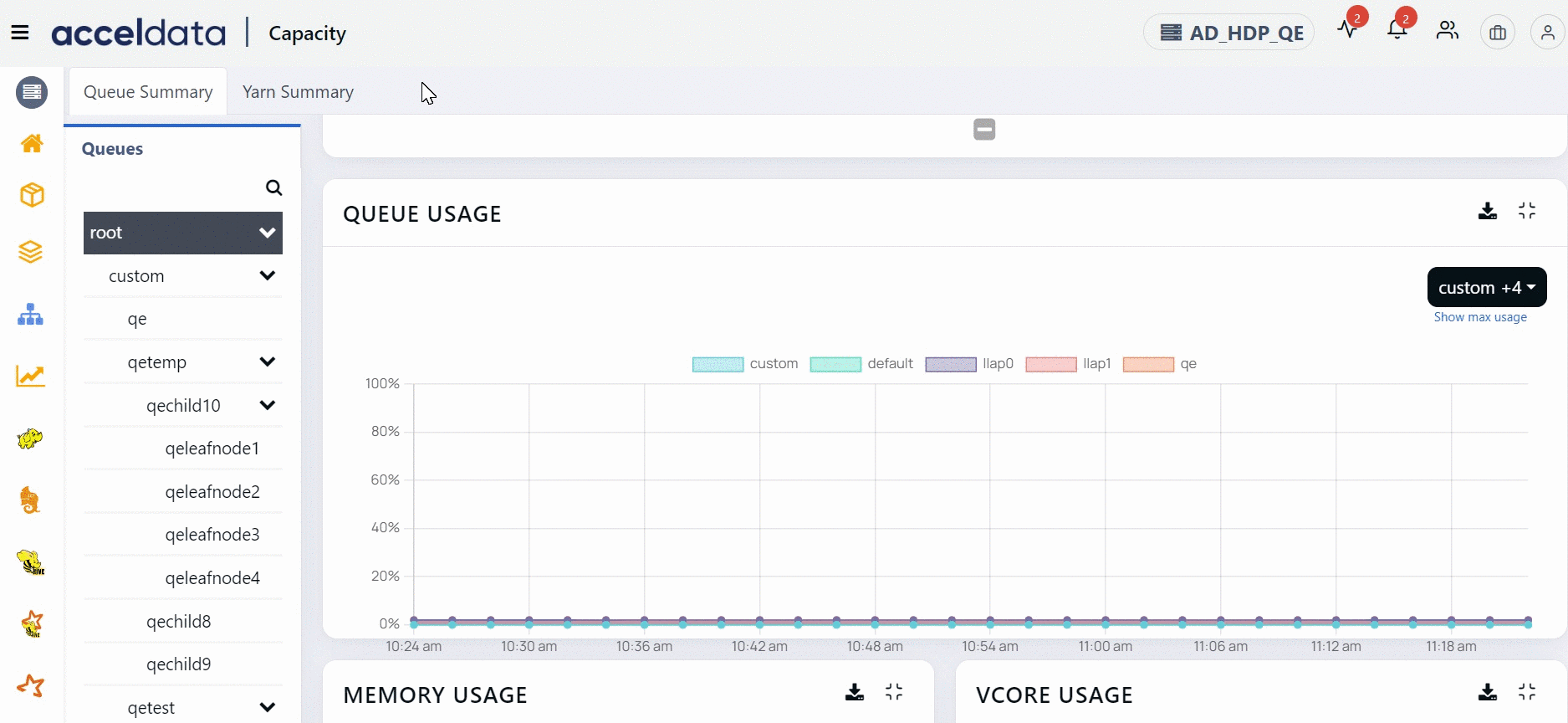Download the Memory Usage chart
Viewport: 1568px width, 723px height.
coord(855,692)
